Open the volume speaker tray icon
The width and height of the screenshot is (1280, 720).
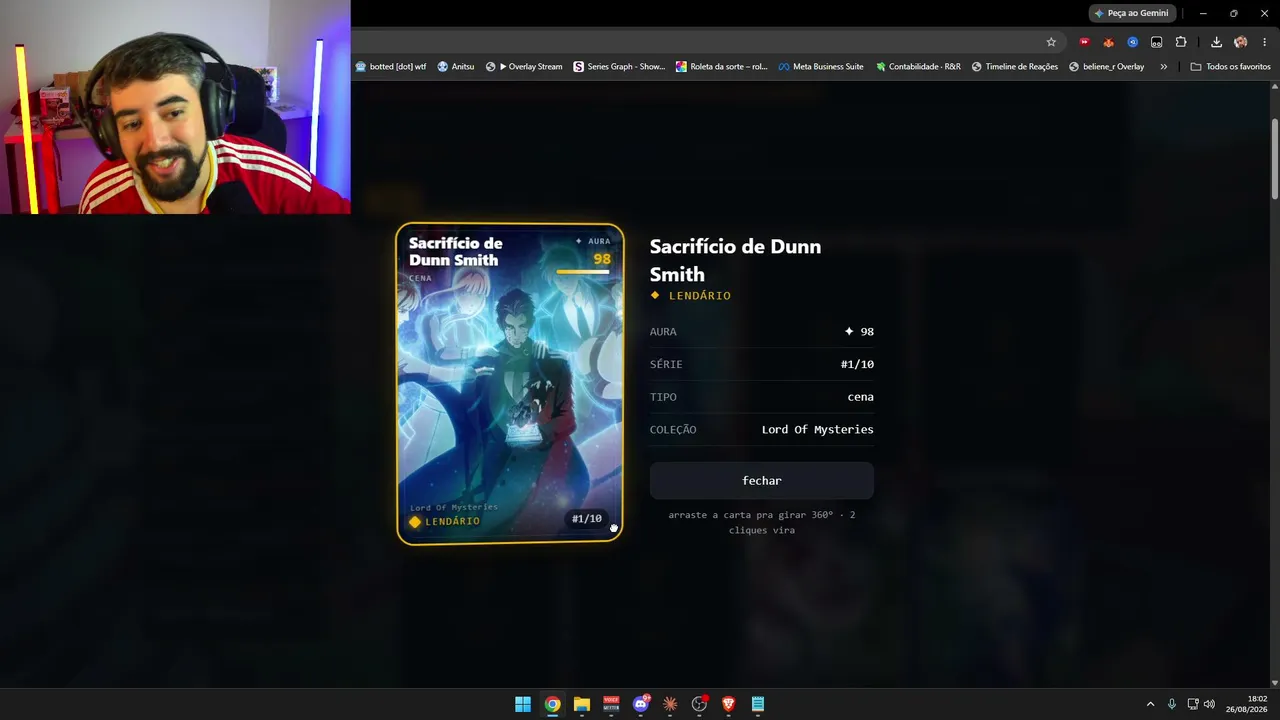1209,704
